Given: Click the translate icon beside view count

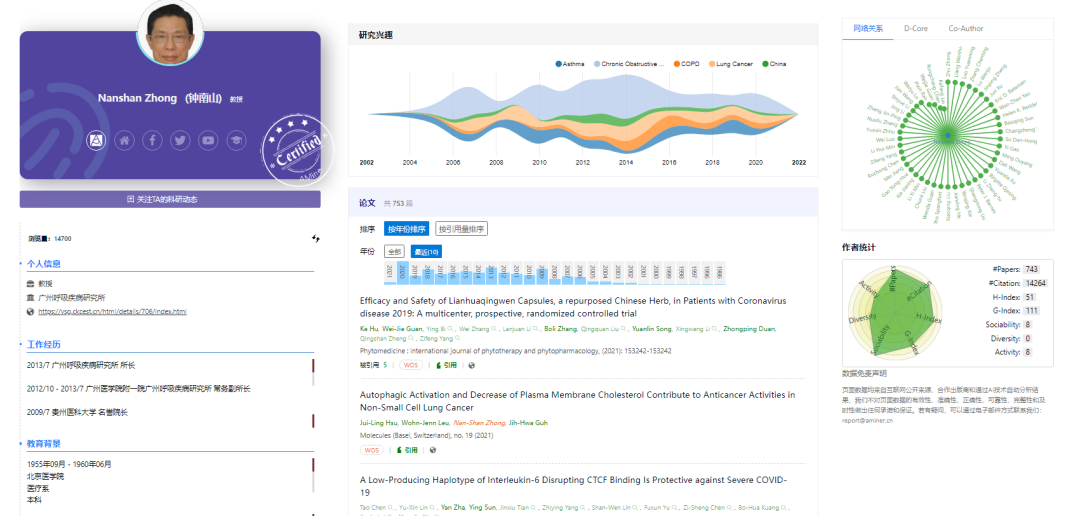Looking at the screenshot, I should pyautogui.click(x=316, y=238).
